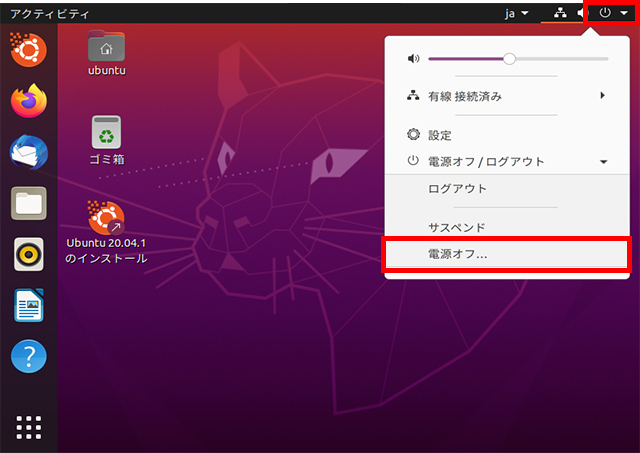Open the ja input source dropdown
The height and width of the screenshot is (453, 640).
click(516, 13)
